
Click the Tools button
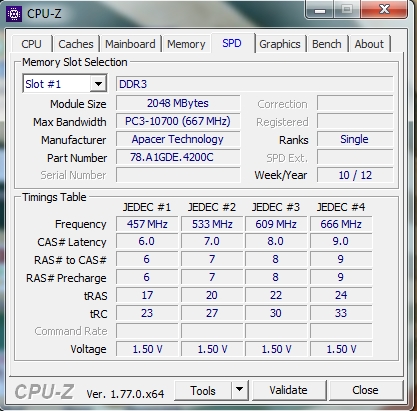(203, 390)
